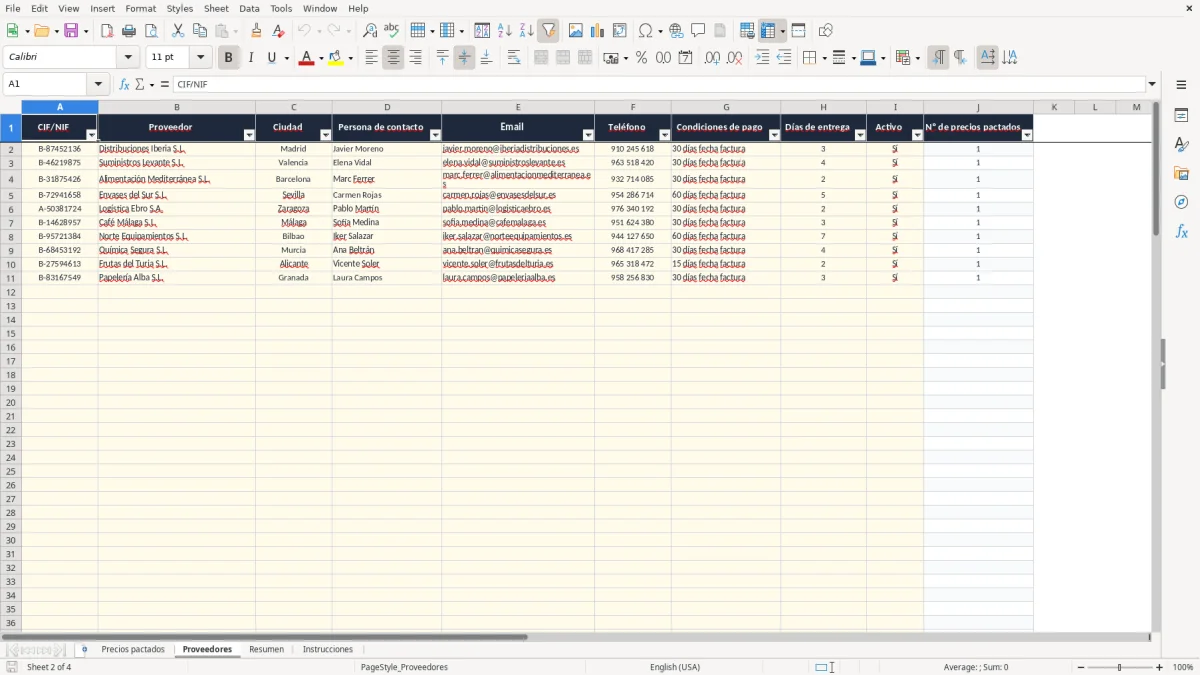This screenshot has width=1200, height=675.
Task: Click English (USA) language in status bar
Action: click(x=675, y=667)
